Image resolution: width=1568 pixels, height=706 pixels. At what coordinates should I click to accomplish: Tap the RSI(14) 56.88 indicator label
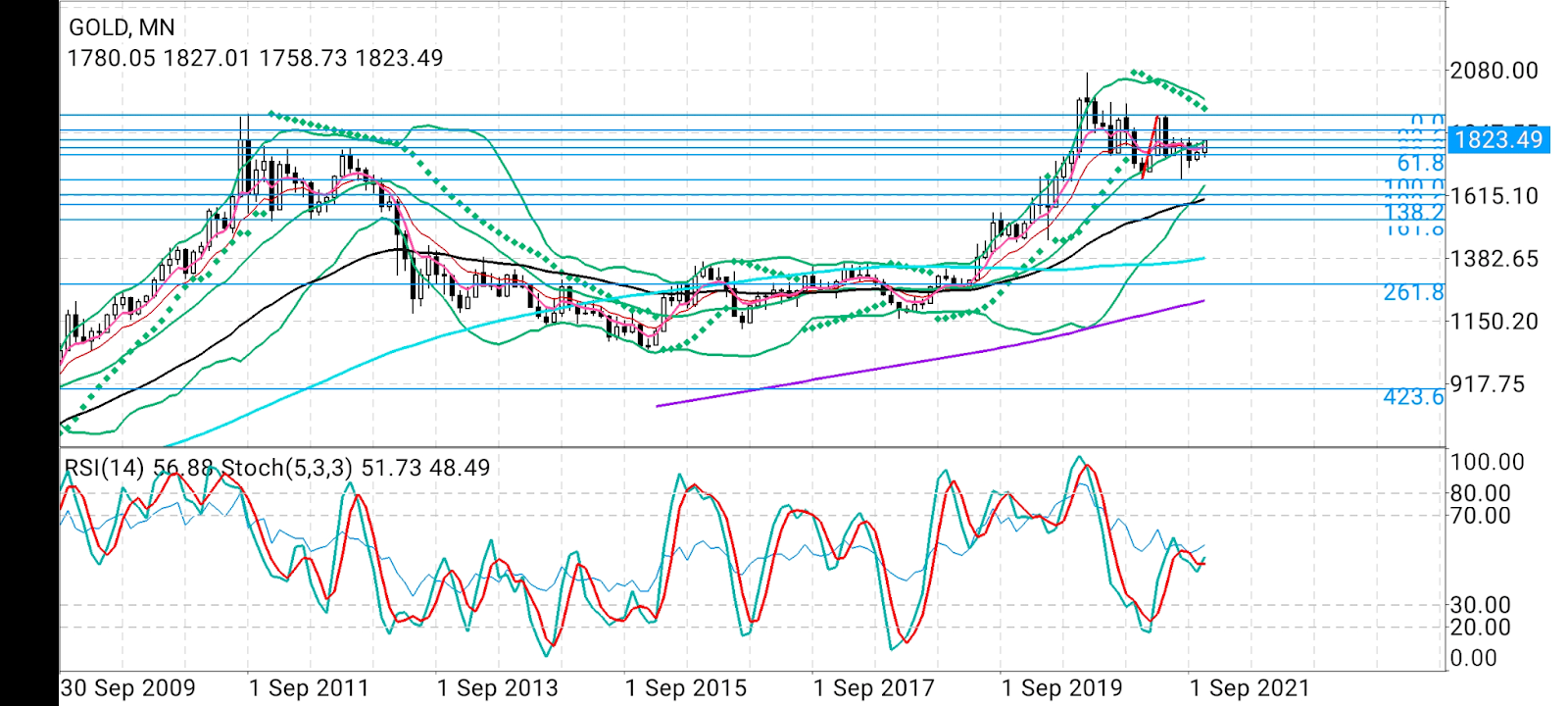click(138, 468)
